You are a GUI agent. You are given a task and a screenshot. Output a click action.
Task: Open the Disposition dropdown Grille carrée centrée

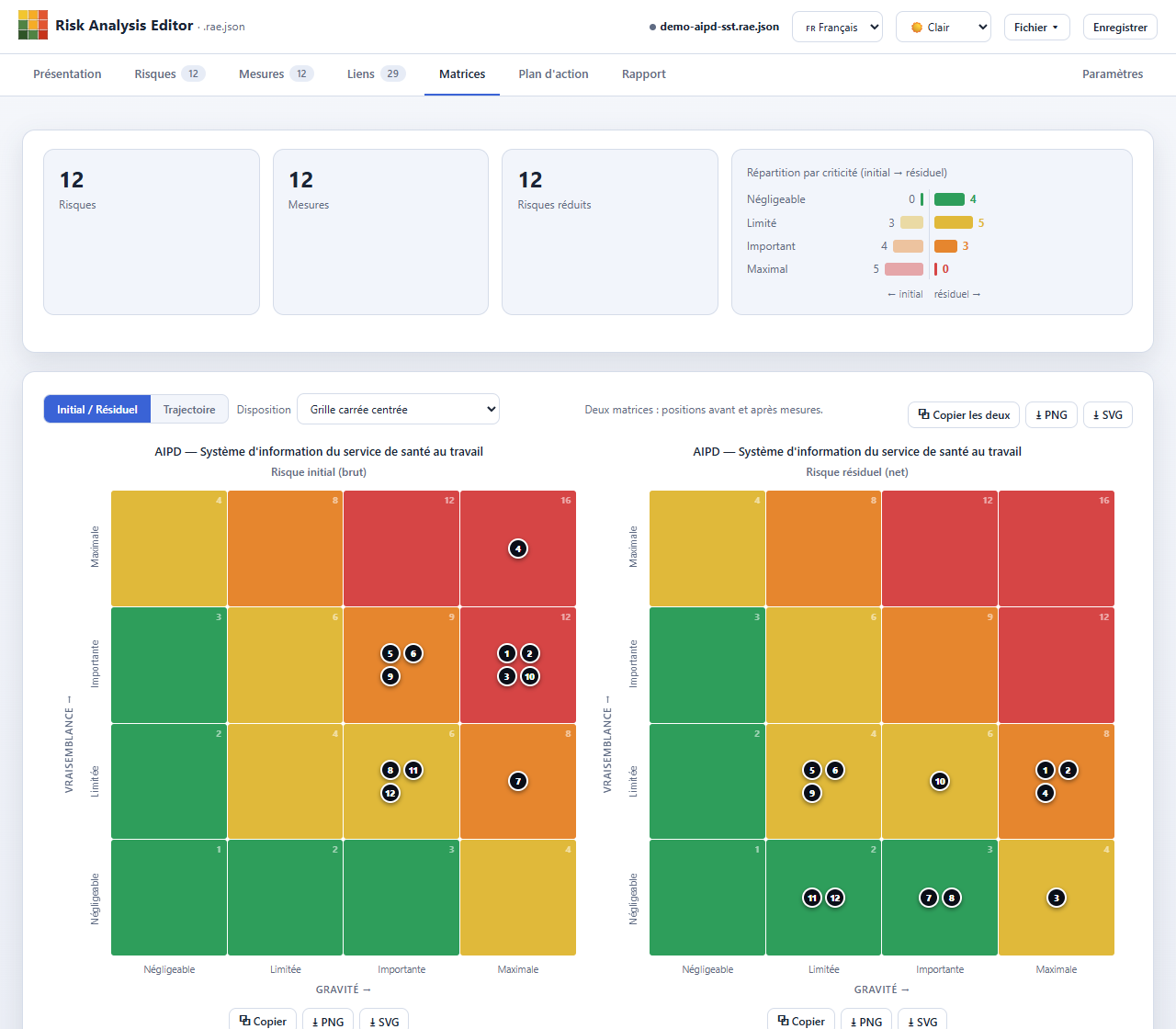pos(398,410)
